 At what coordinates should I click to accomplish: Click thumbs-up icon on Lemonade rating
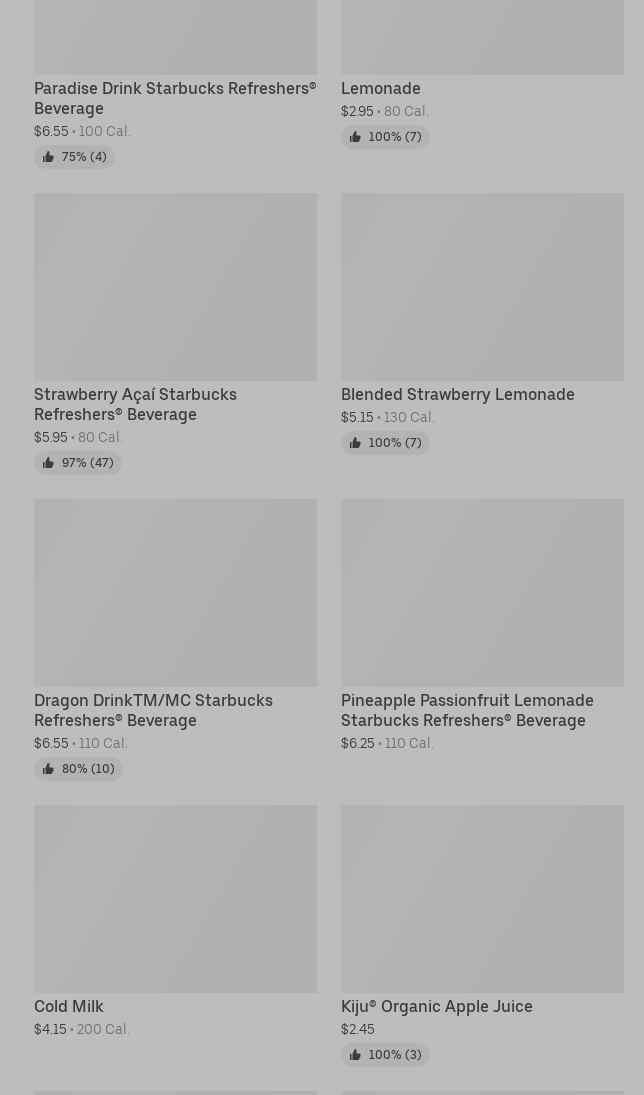point(355,137)
